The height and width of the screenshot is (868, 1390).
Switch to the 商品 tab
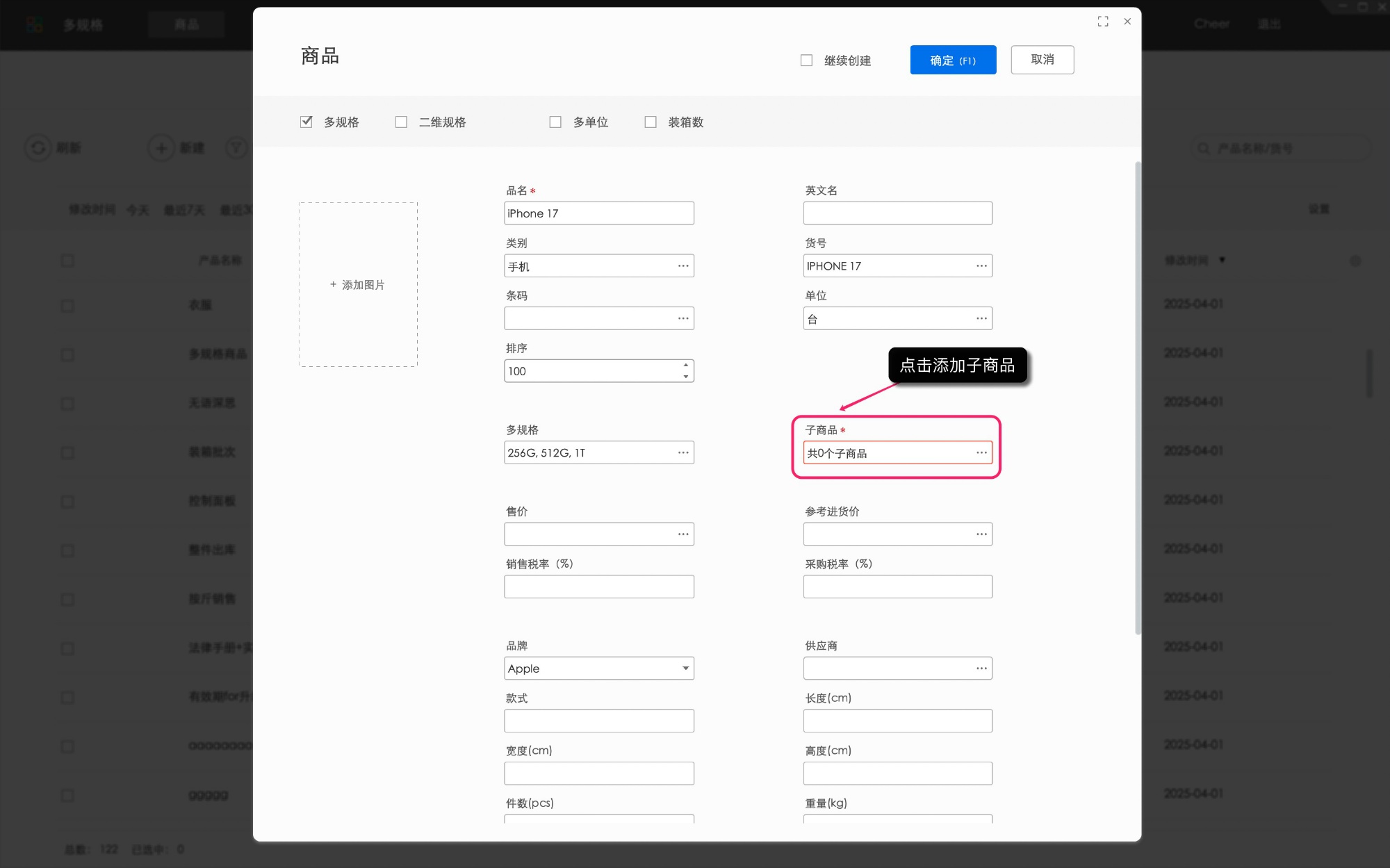tap(185, 24)
